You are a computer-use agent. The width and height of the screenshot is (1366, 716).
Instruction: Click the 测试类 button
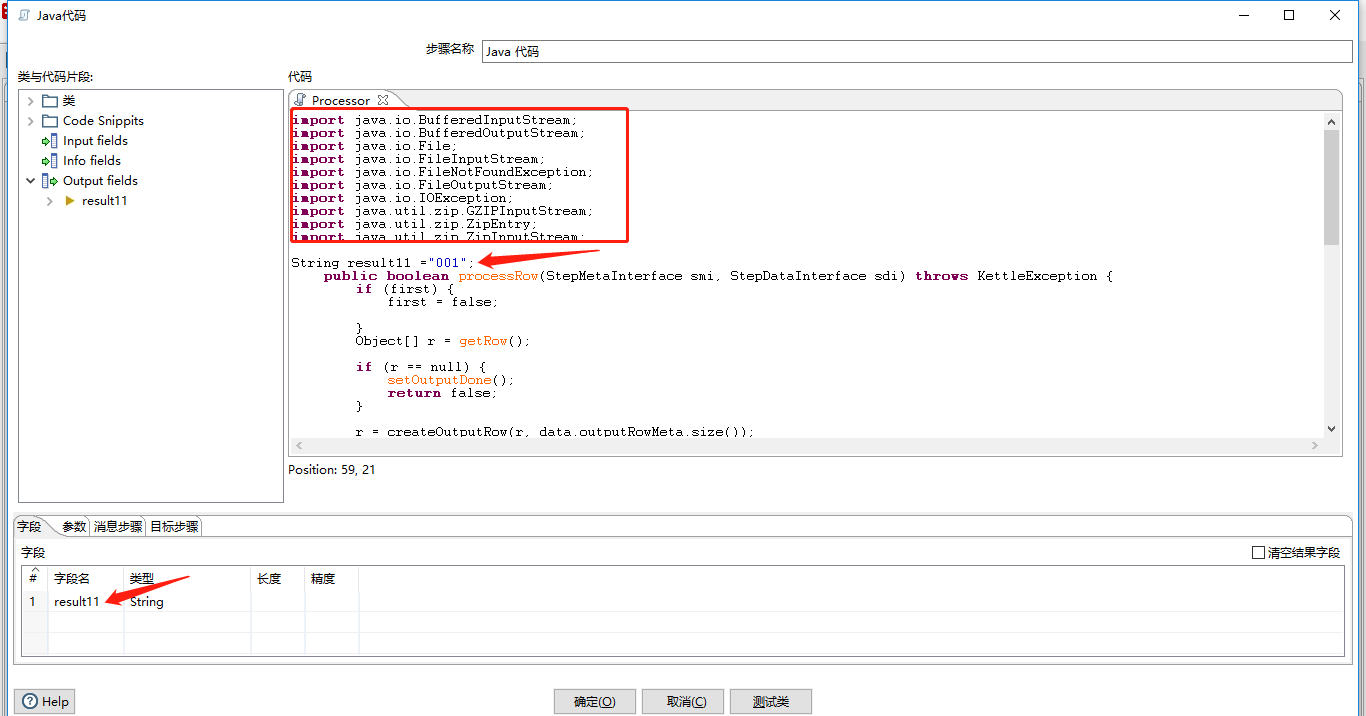coord(770,701)
